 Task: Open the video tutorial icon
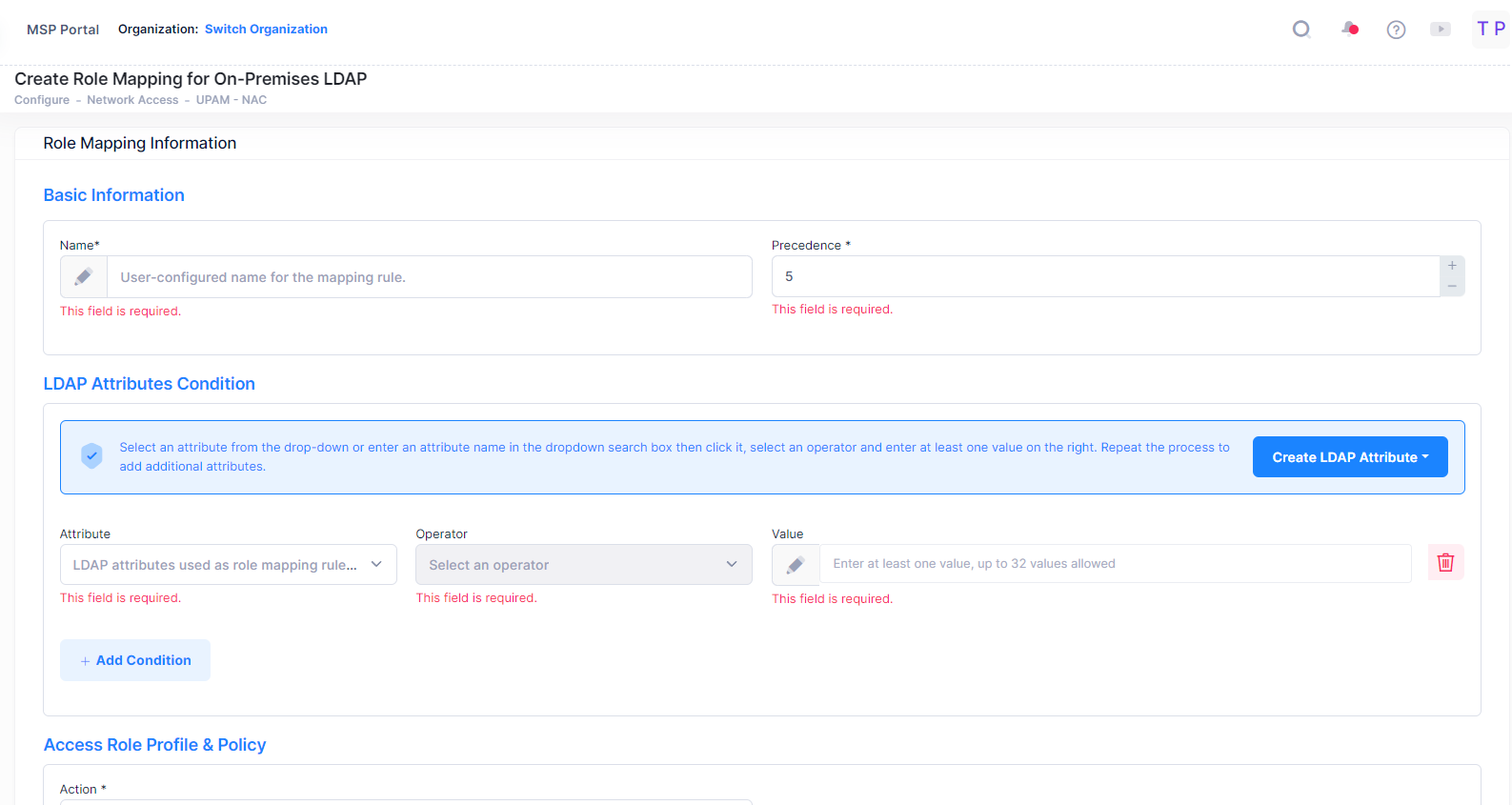point(1441,30)
